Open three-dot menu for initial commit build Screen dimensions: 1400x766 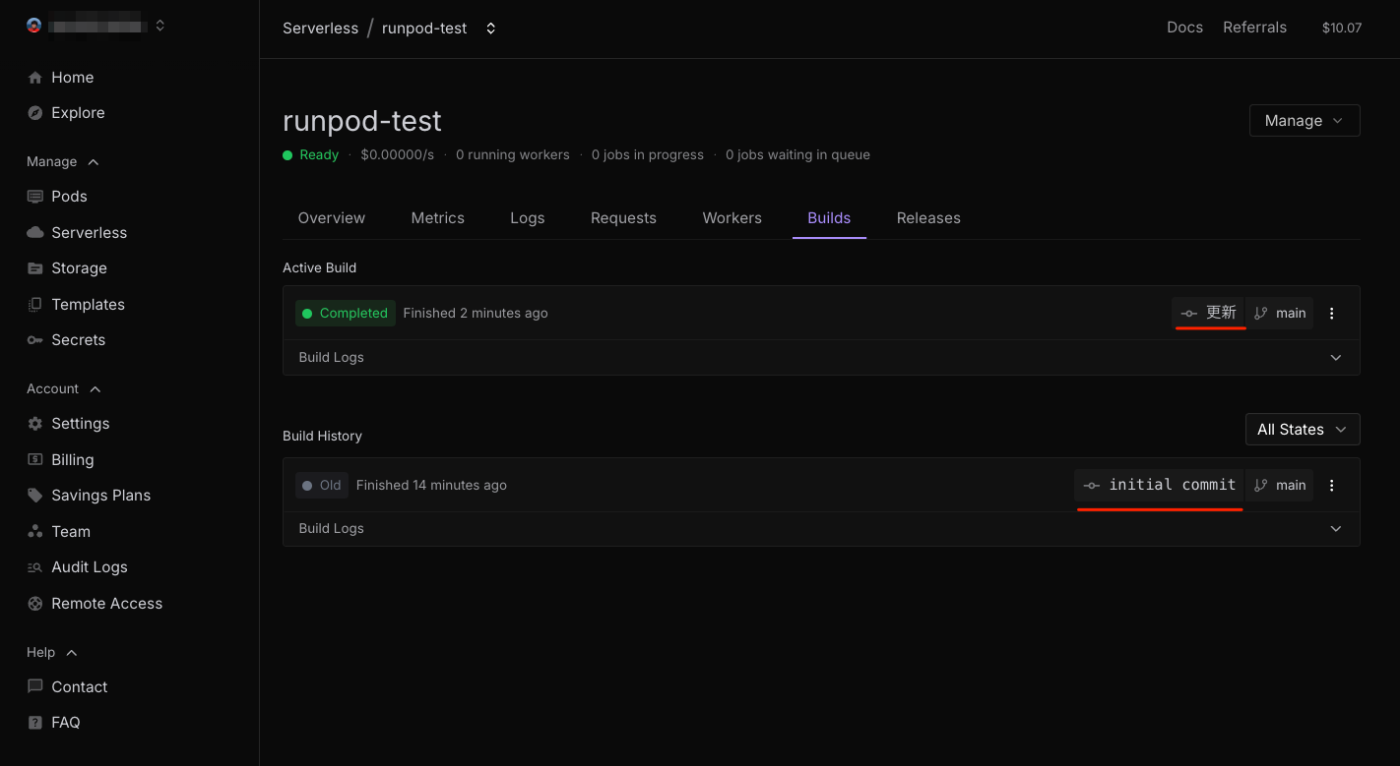point(1331,485)
